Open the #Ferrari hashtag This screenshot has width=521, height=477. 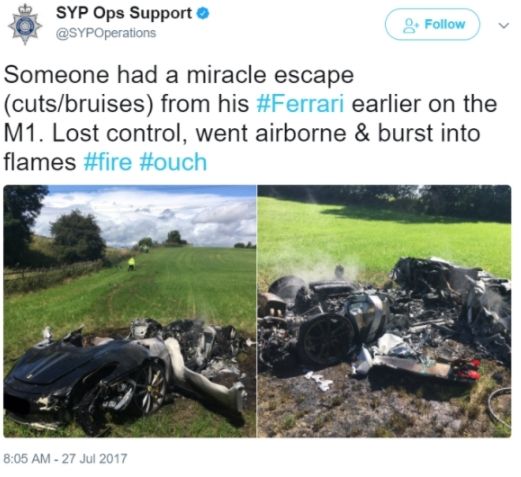[300, 104]
